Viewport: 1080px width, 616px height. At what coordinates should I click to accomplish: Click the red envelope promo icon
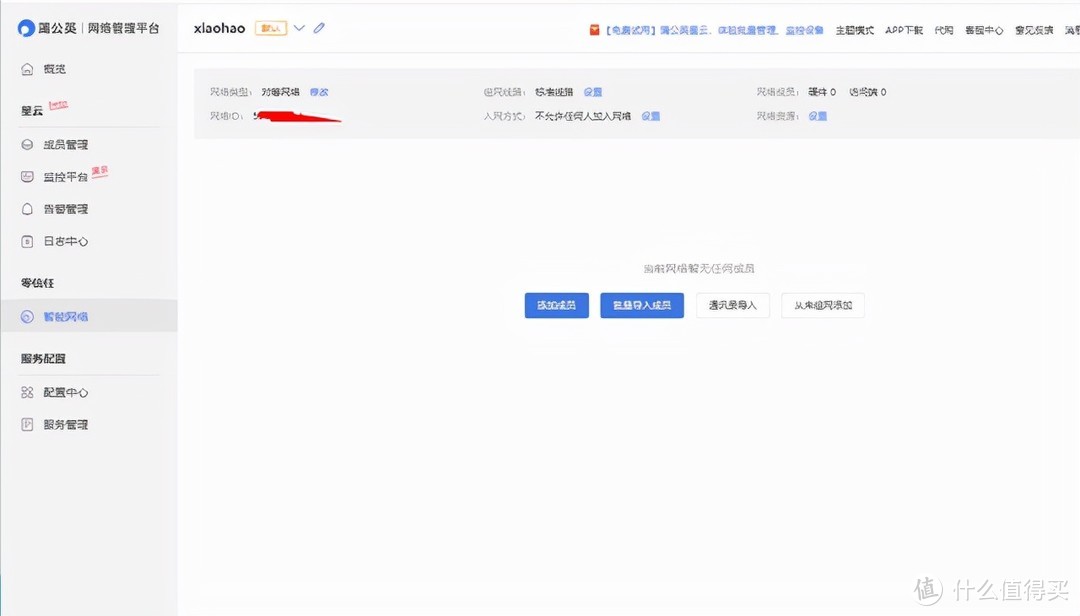(x=594, y=29)
